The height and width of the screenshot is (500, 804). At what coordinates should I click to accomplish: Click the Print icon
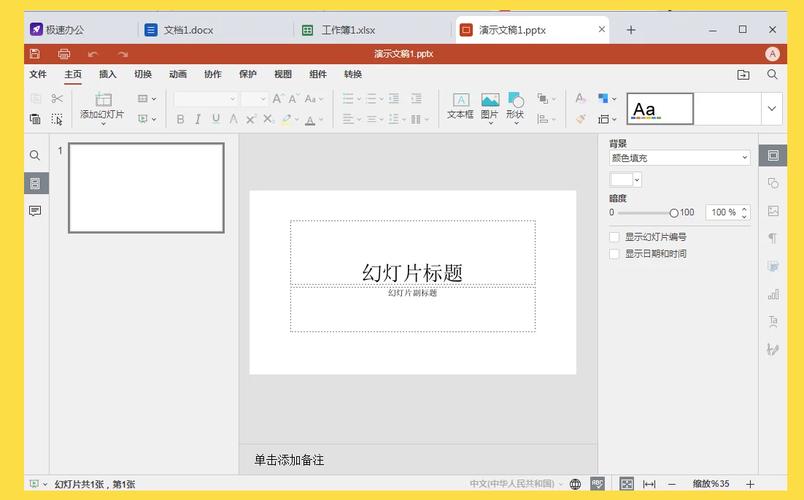pos(64,54)
